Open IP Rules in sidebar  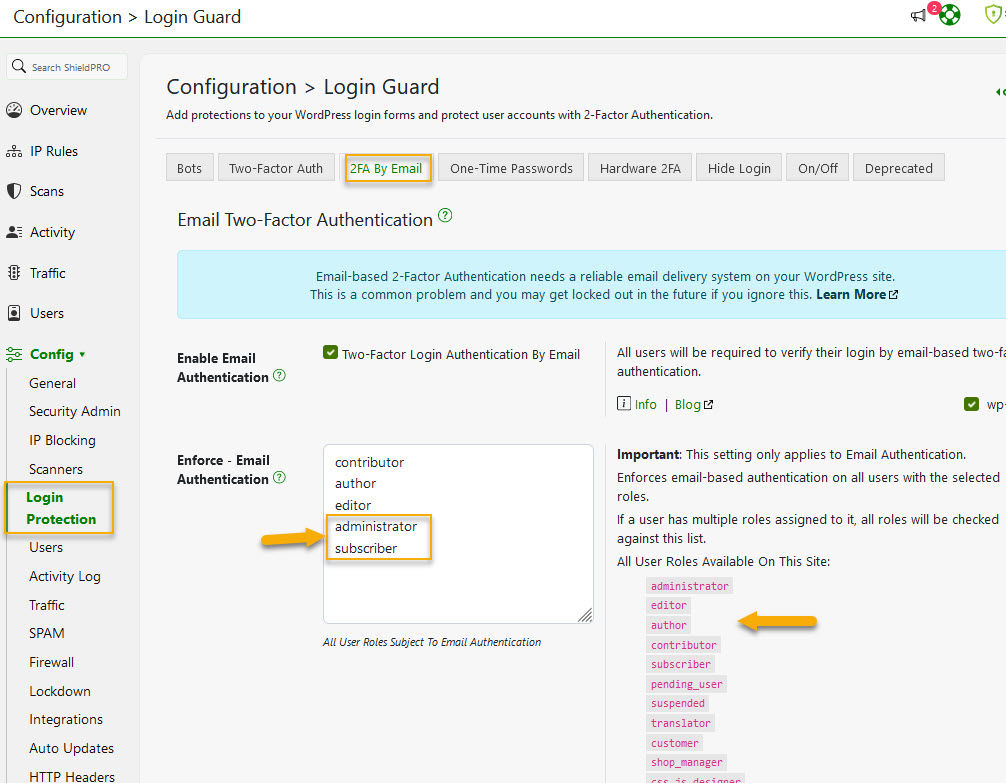[54, 151]
